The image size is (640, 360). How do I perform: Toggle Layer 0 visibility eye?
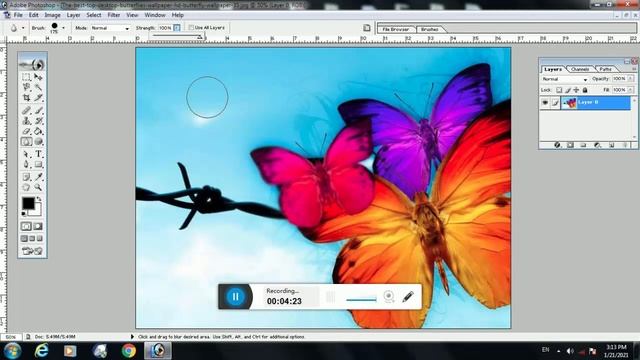click(545, 103)
